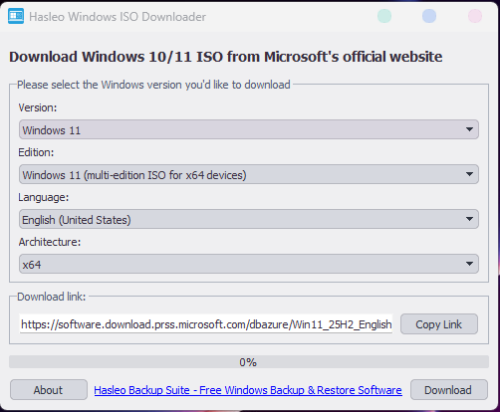This screenshot has height=412, width=500.
Task: Open the Language dropdown showing English (United States)
Action: (x=249, y=219)
